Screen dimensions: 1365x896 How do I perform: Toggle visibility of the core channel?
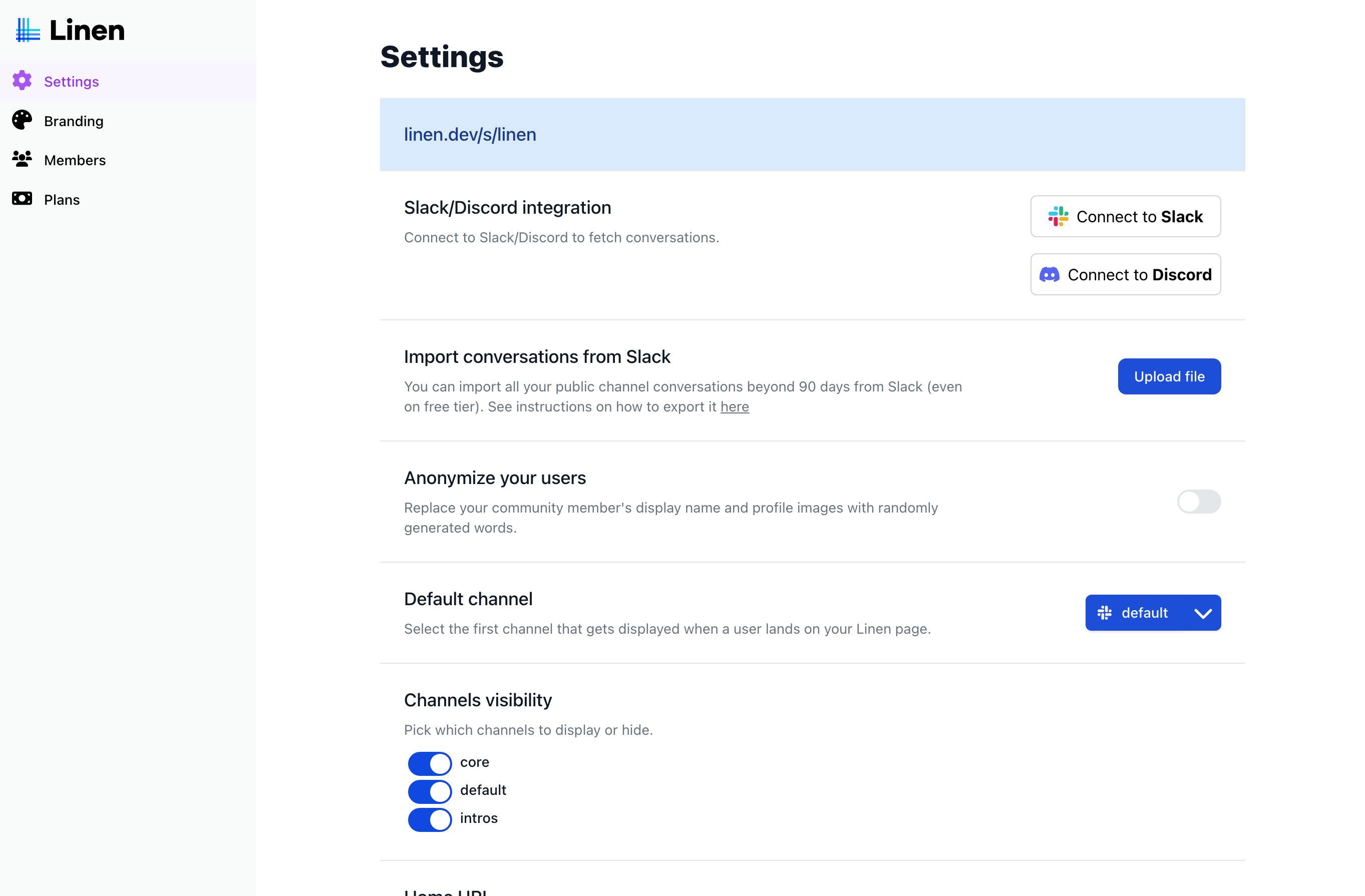430,763
